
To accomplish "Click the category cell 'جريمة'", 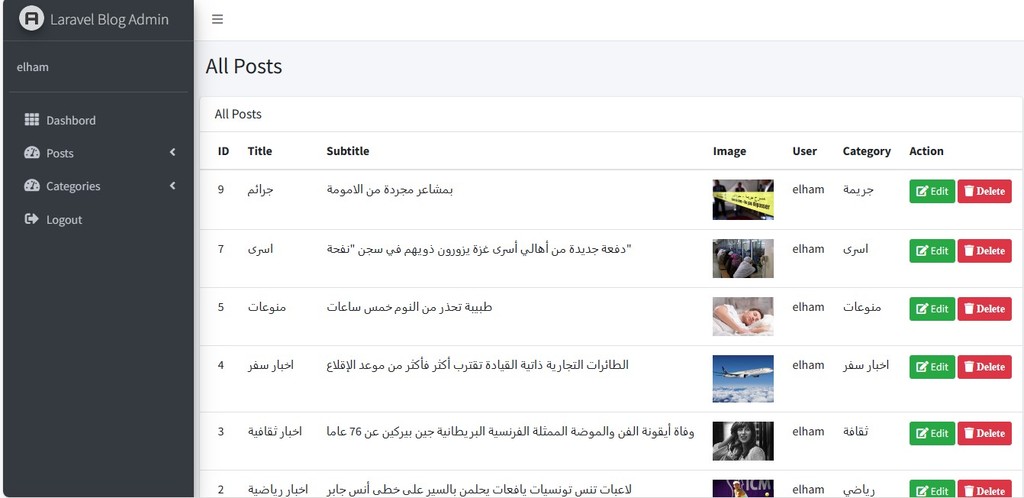I will (x=858, y=190).
